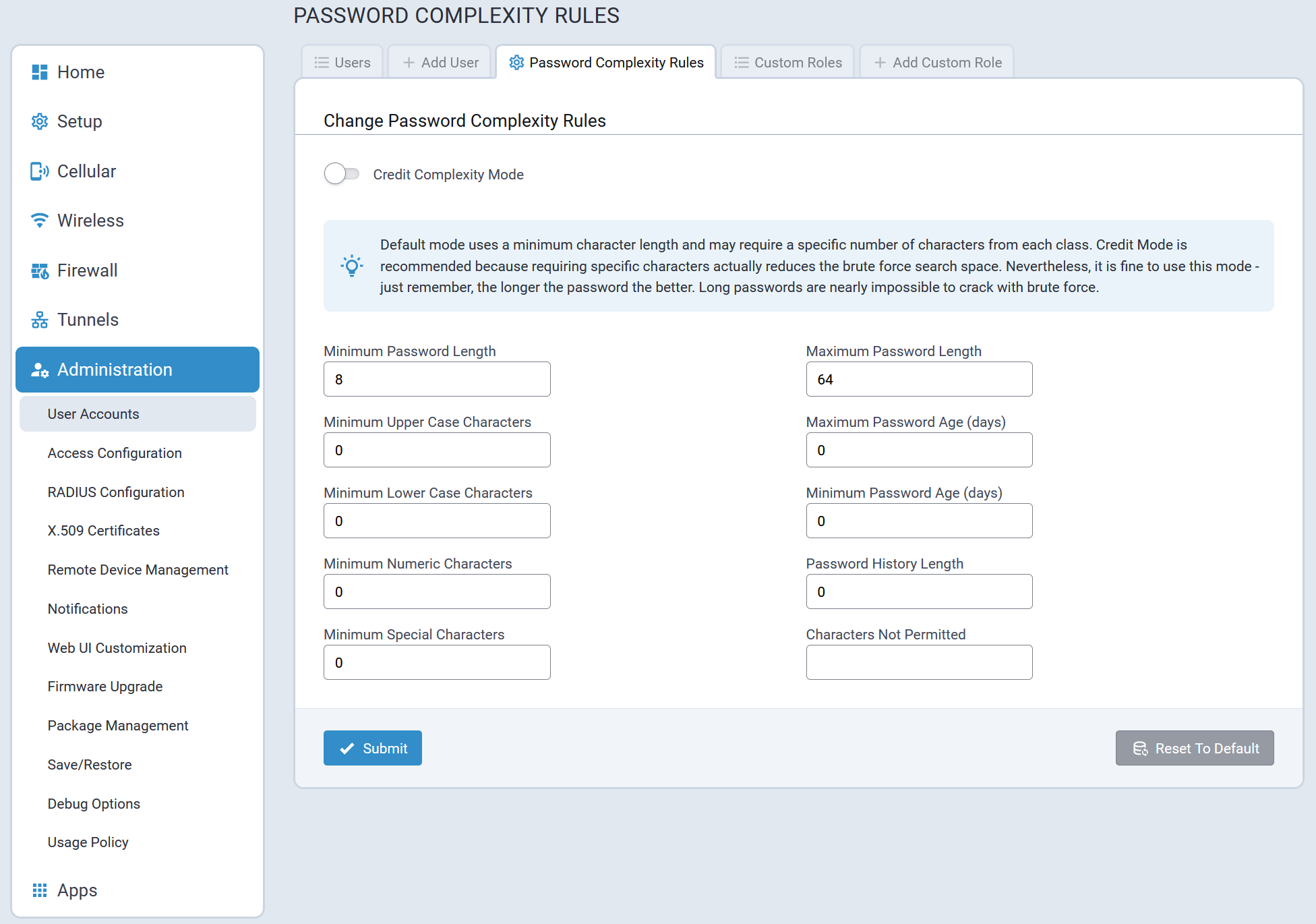The width and height of the screenshot is (1316, 924).
Task: Open the Users tab
Action: pos(342,63)
